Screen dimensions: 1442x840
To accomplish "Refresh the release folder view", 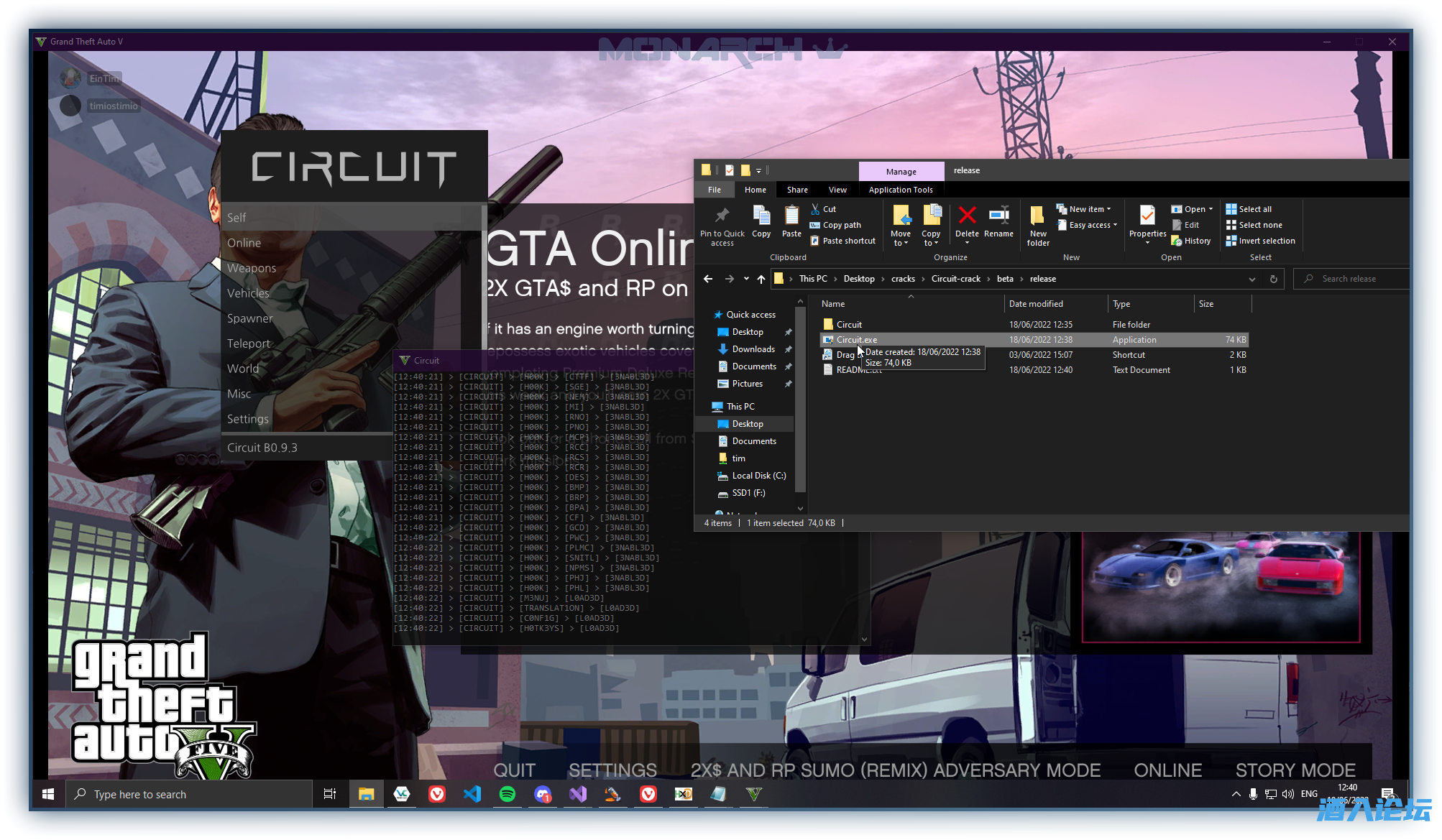I will pyautogui.click(x=1274, y=279).
